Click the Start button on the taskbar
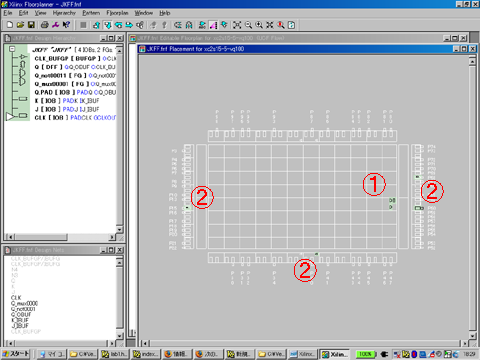Viewport: 480px width, 360px height. pyautogui.click(x=16, y=354)
